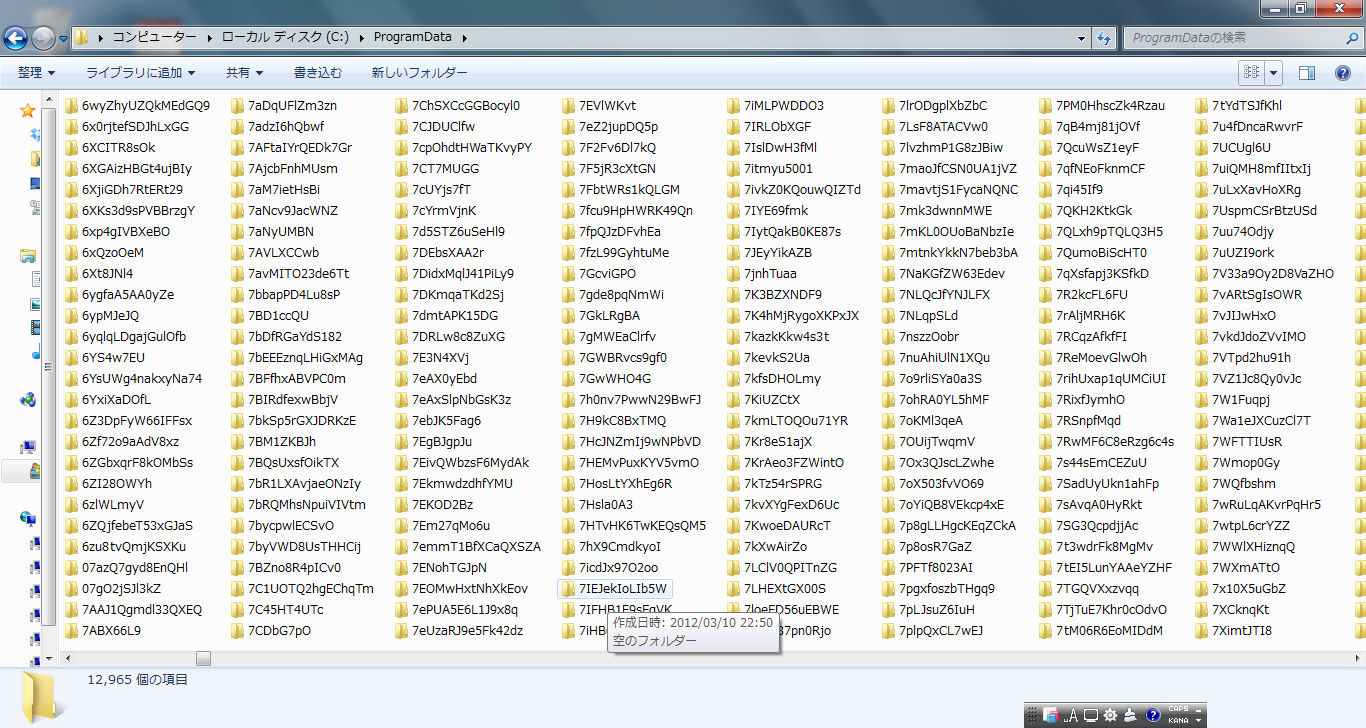Image resolution: width=1366 pixels, height=728 pixels.
Task: Open the view options dropdown arrow
Action: pyautogui.click(x=1274, y=73)
